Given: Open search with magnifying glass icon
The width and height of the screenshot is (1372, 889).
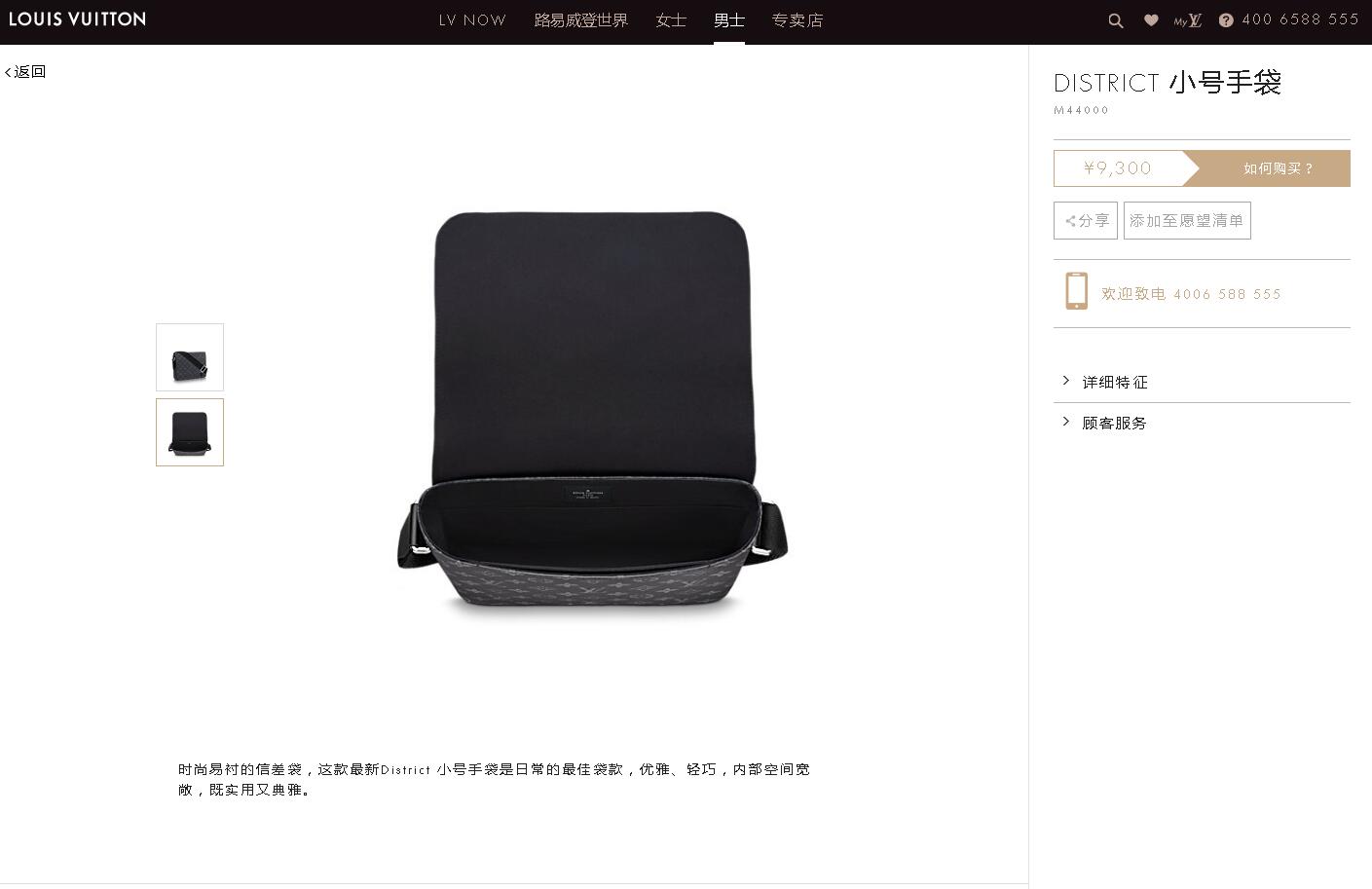Looking at the screenshot, I should [1116, 20].
